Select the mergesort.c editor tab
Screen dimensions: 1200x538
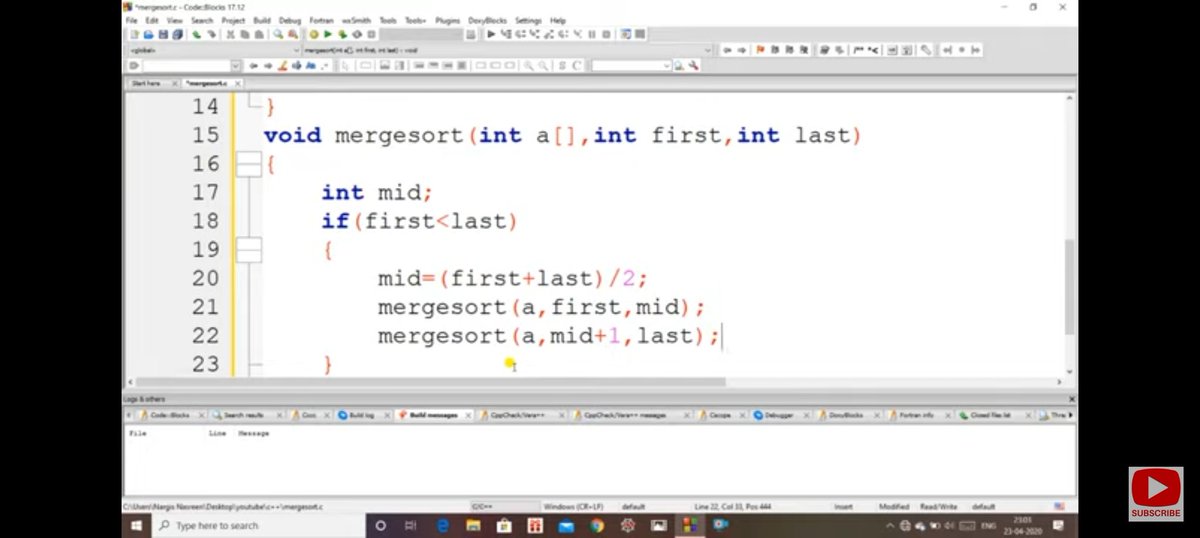point(207,83)
